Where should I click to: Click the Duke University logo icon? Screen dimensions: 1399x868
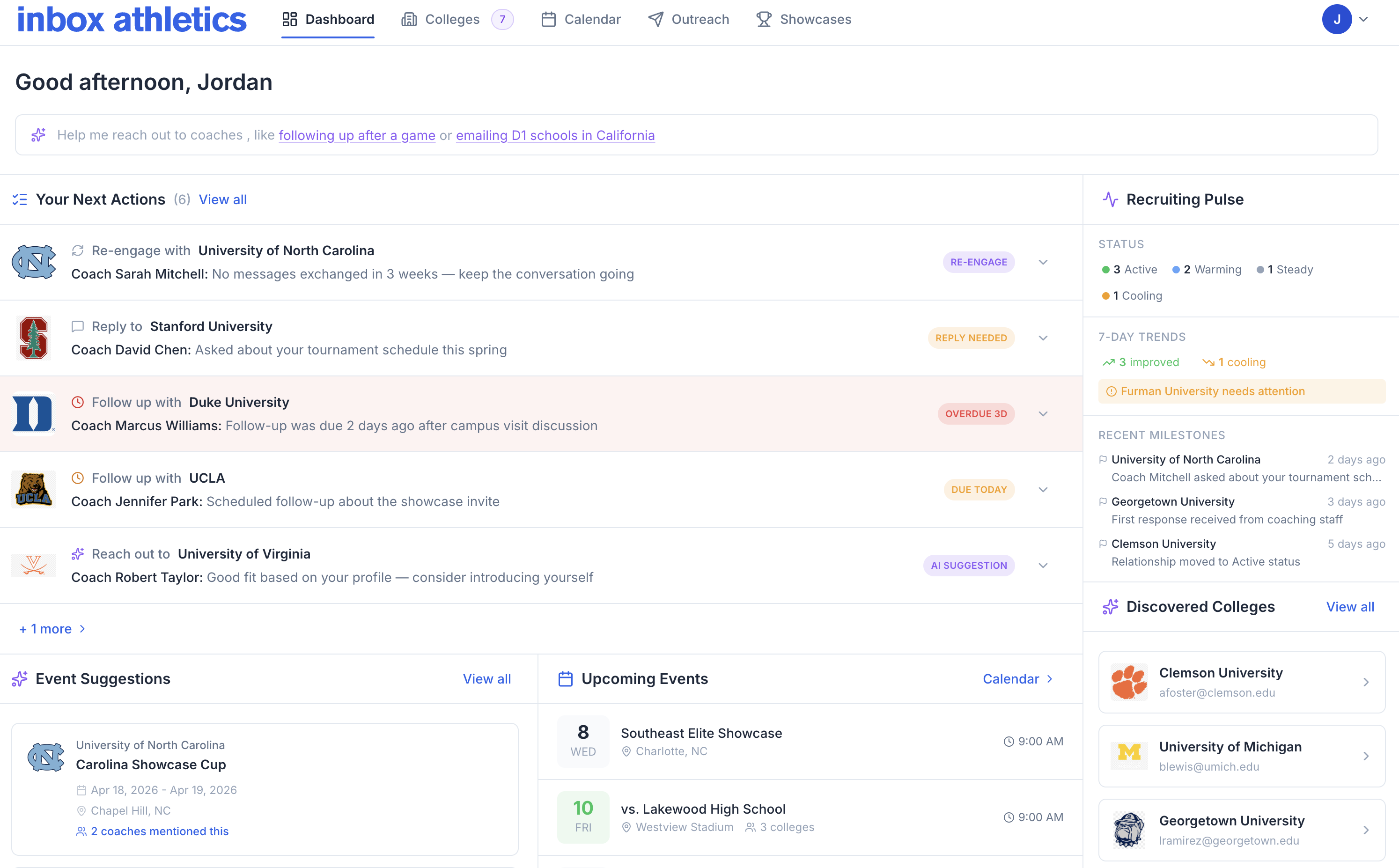click(x=33, y=414)
